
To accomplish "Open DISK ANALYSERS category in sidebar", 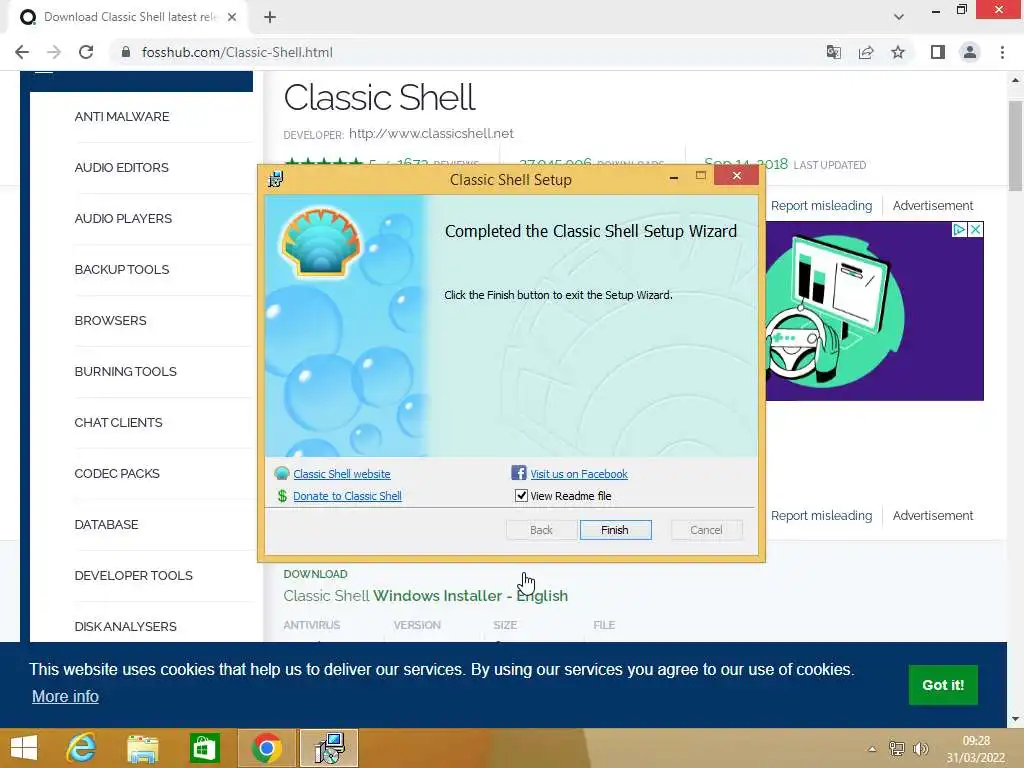I will pyautogui.click(x=125, y=626).
